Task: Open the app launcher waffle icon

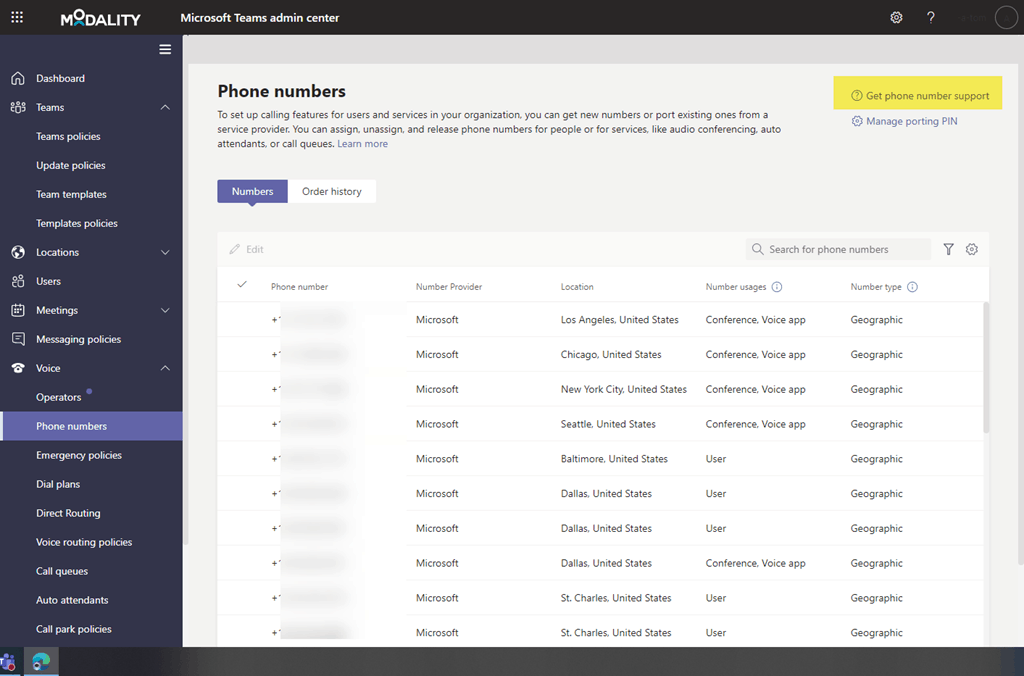Action: (17, 18)
